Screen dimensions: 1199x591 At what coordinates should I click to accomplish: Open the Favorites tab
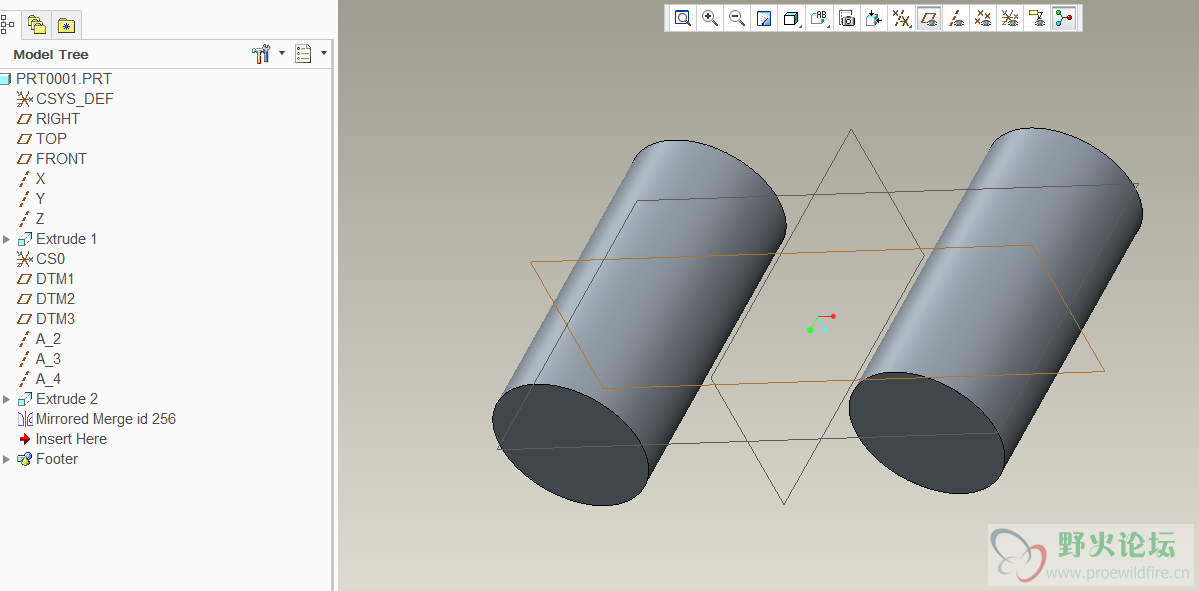pyautogui.click(x=67, y=25)
